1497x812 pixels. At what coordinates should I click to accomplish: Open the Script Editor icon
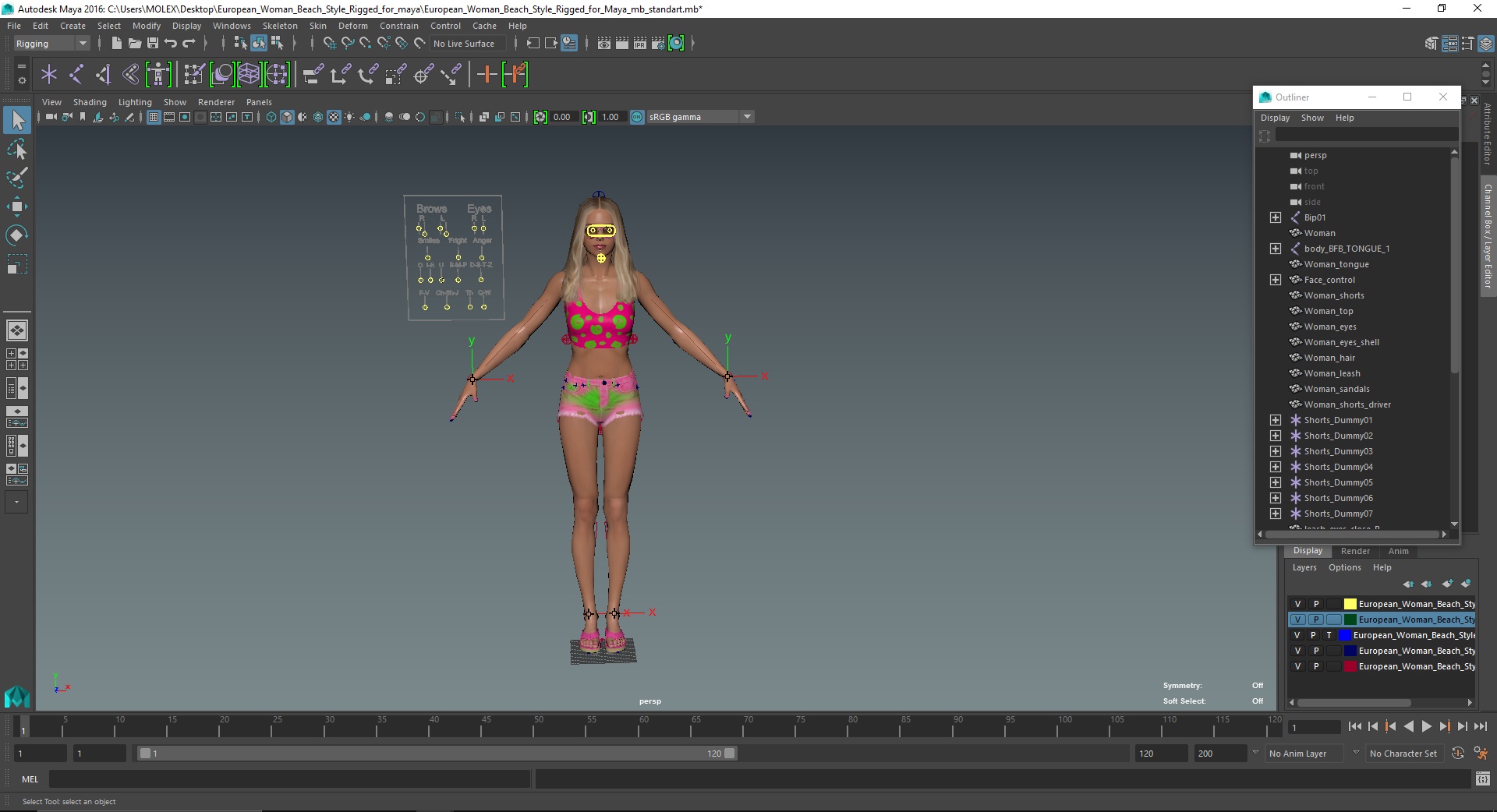pos(1483,778)
